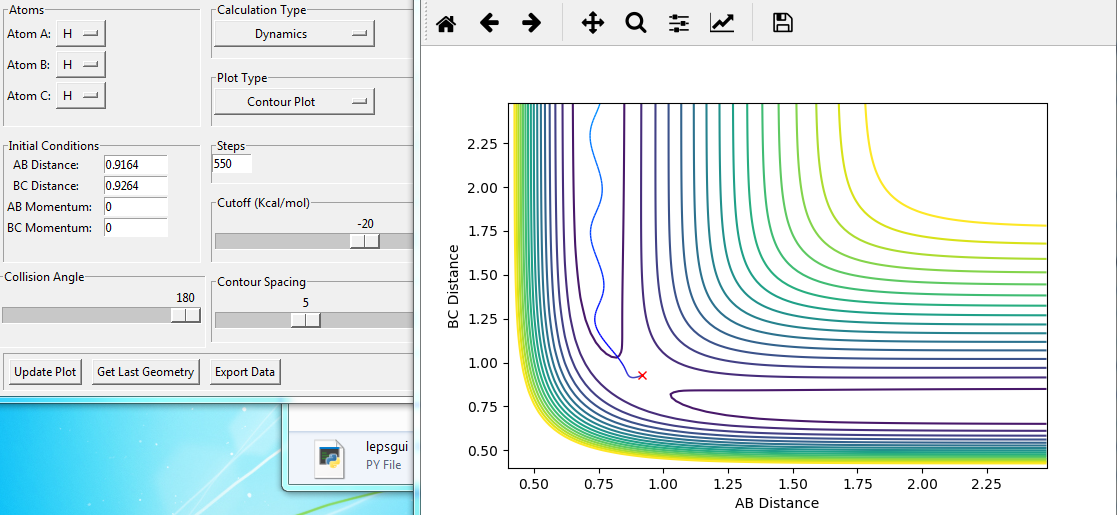Focus the AB Distance input field
This screenshot has height=515, width=1117.
(135, 165)
